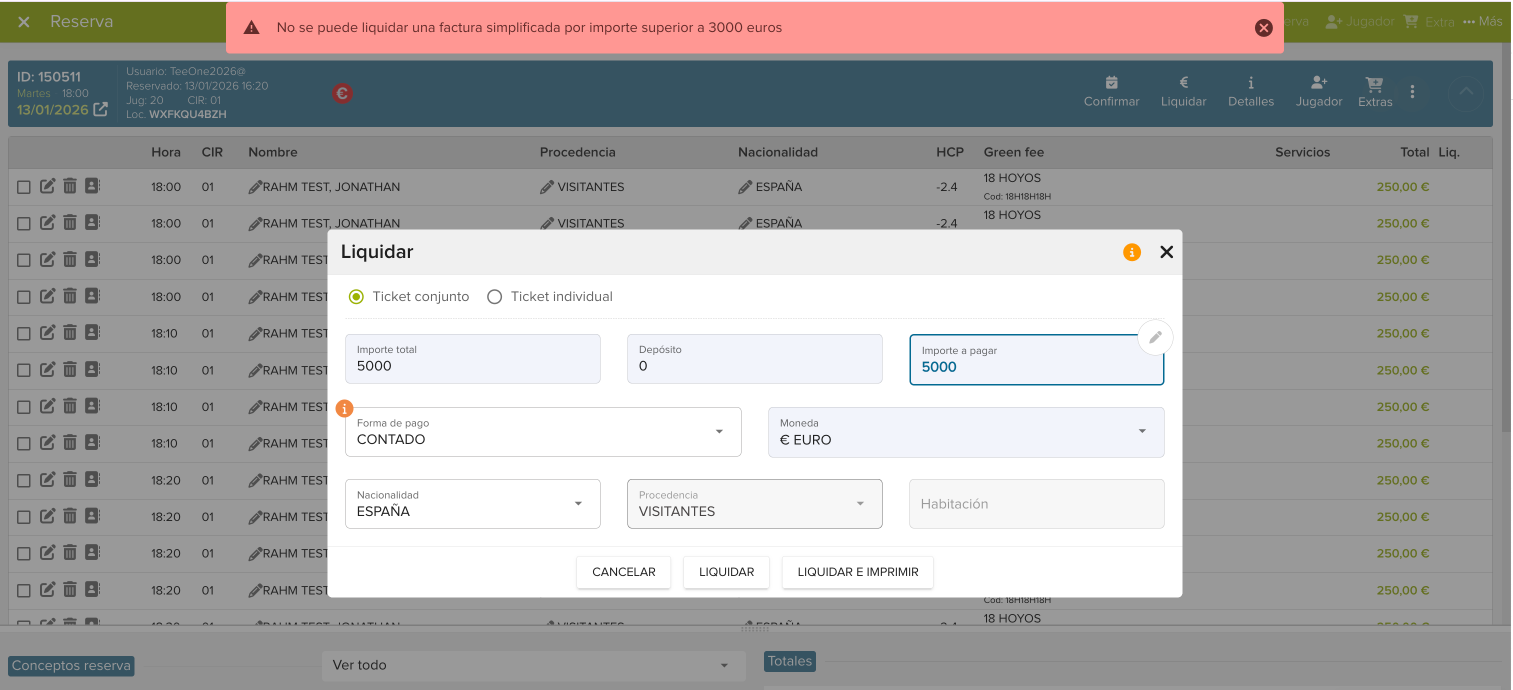Image resolution: width=1513 pixels, height=690 pixels.
Task: Open the Ver todo filter dropdown
Action: [x=533, y=665]
